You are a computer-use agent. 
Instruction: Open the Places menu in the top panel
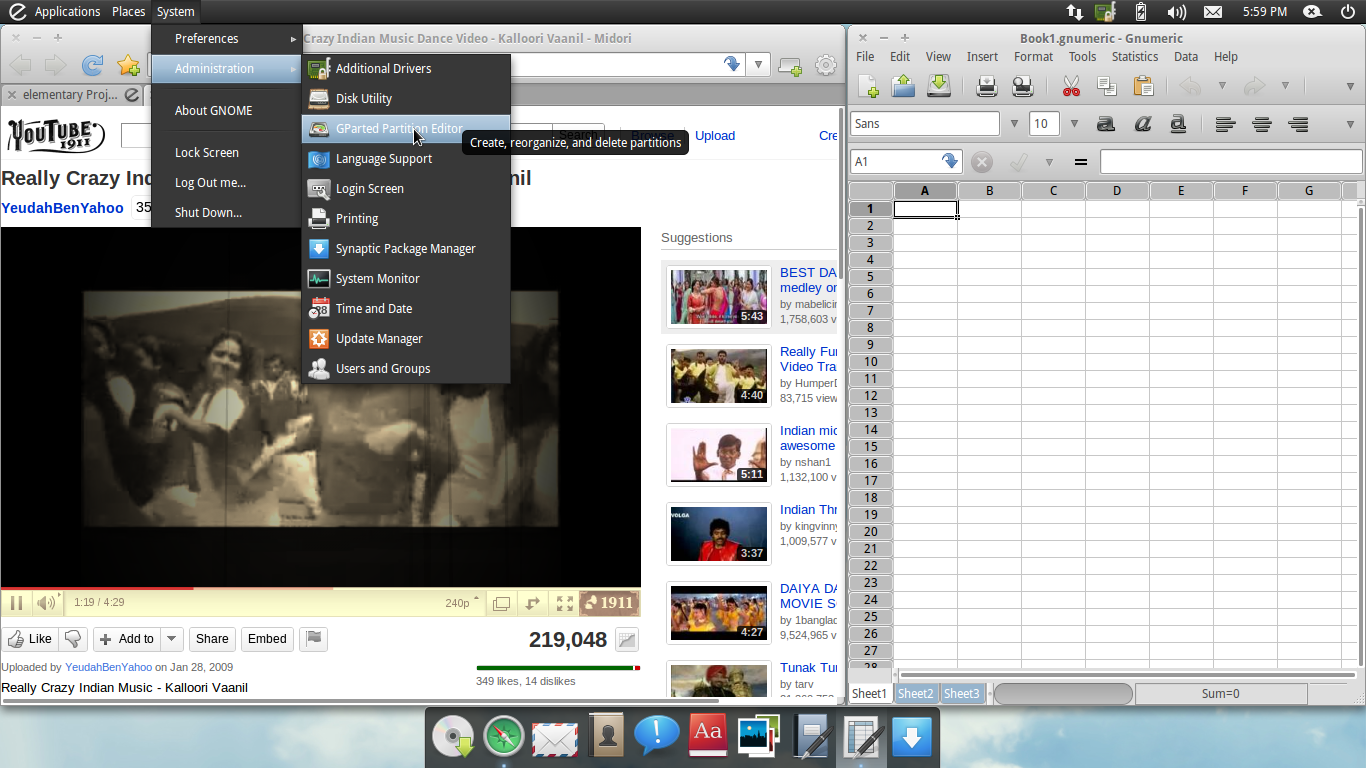[128, 12]
